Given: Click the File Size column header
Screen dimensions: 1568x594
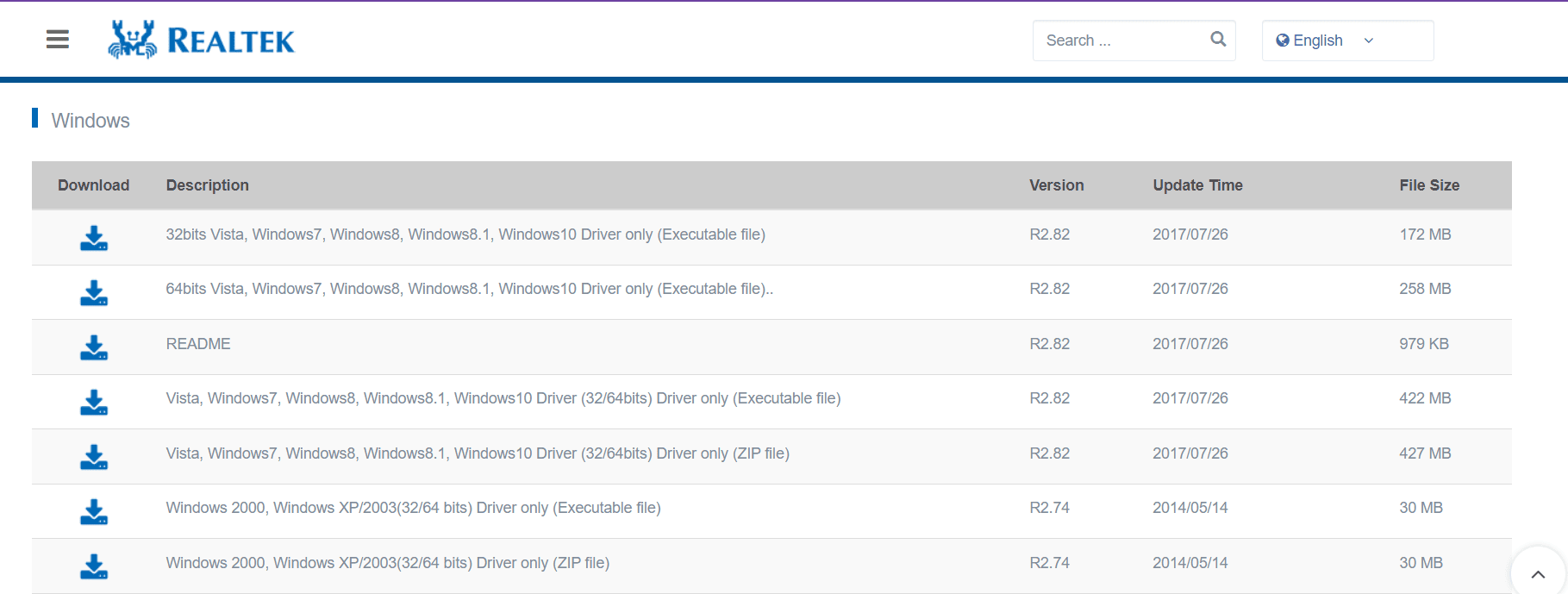Looking at the screenshot, I should pos(1429,185).
